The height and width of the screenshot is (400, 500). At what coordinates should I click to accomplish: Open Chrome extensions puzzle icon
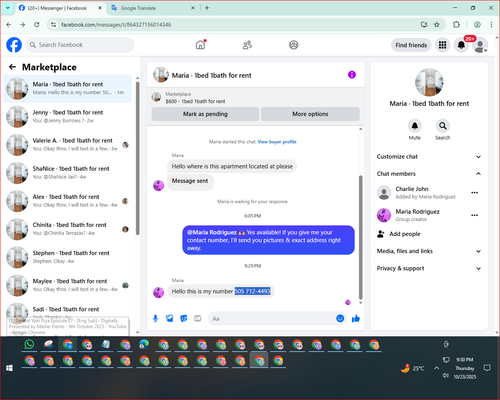(456, 24)
